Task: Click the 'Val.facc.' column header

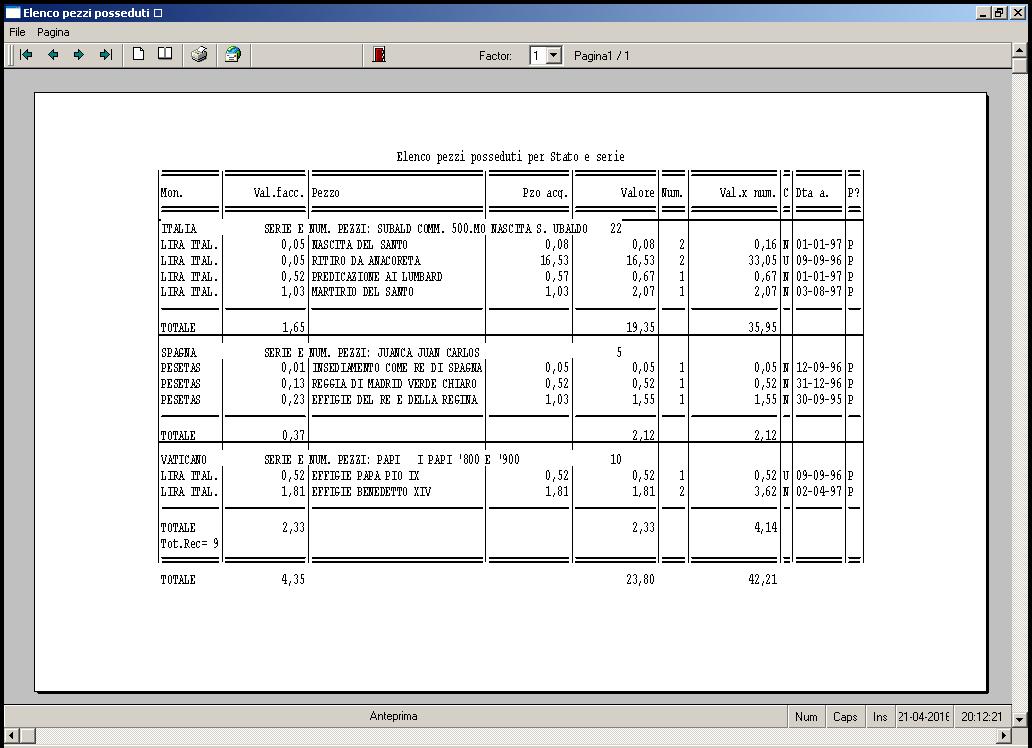Action: [x=279, y=193]
